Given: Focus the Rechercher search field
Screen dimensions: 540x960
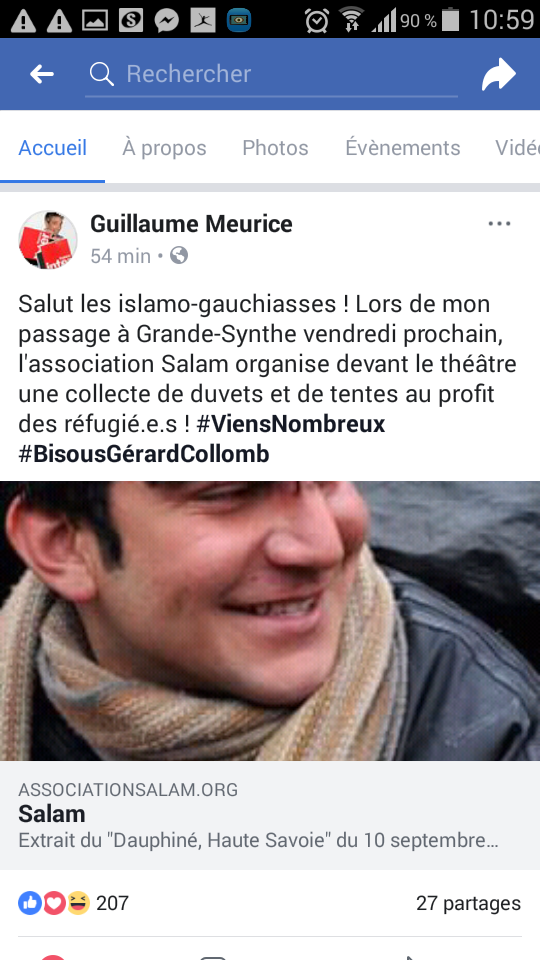Looking at the screenshot, I should click(x=271, y=75).
